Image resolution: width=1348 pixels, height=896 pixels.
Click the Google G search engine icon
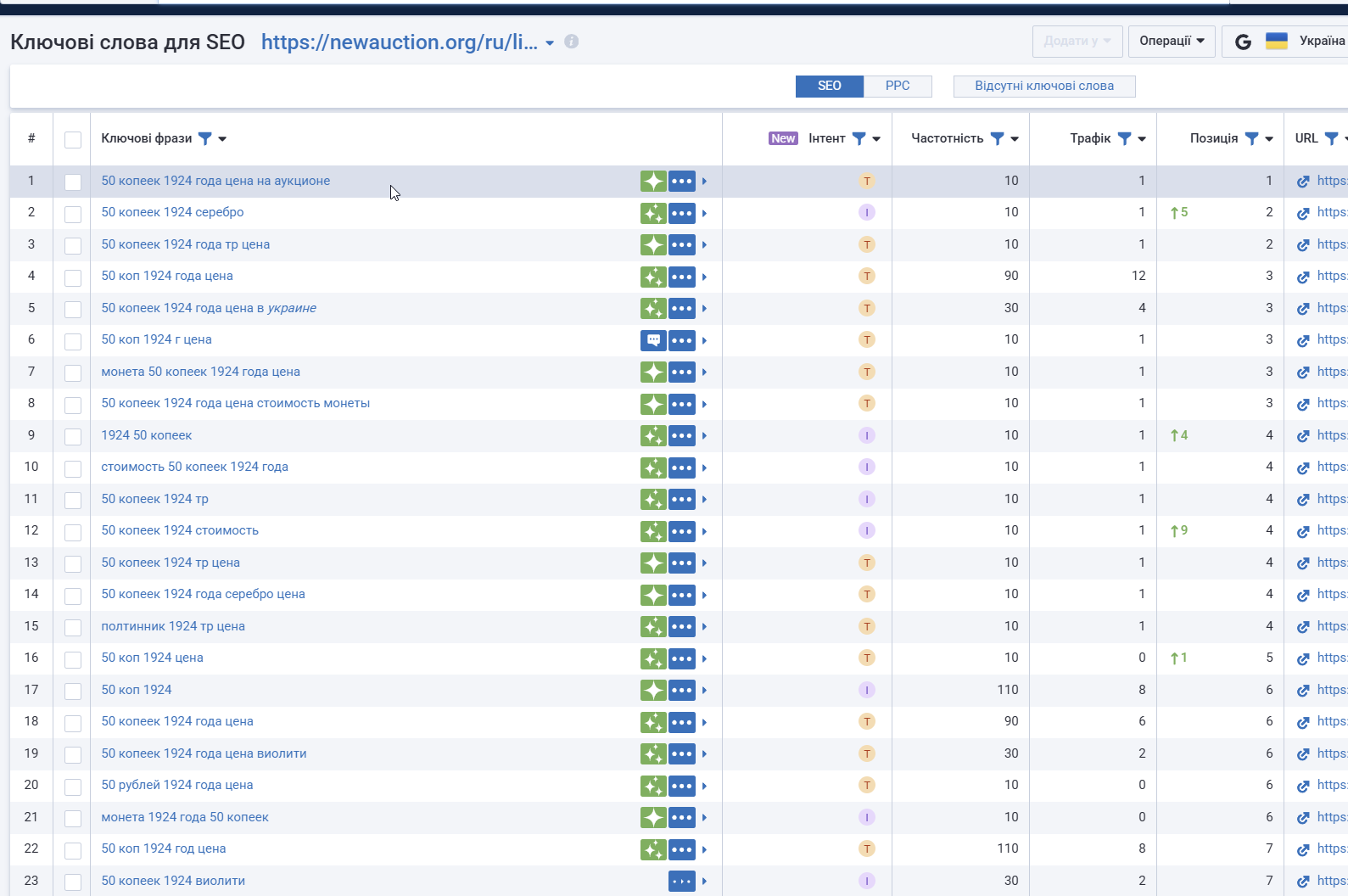(x=1243, y=42)
